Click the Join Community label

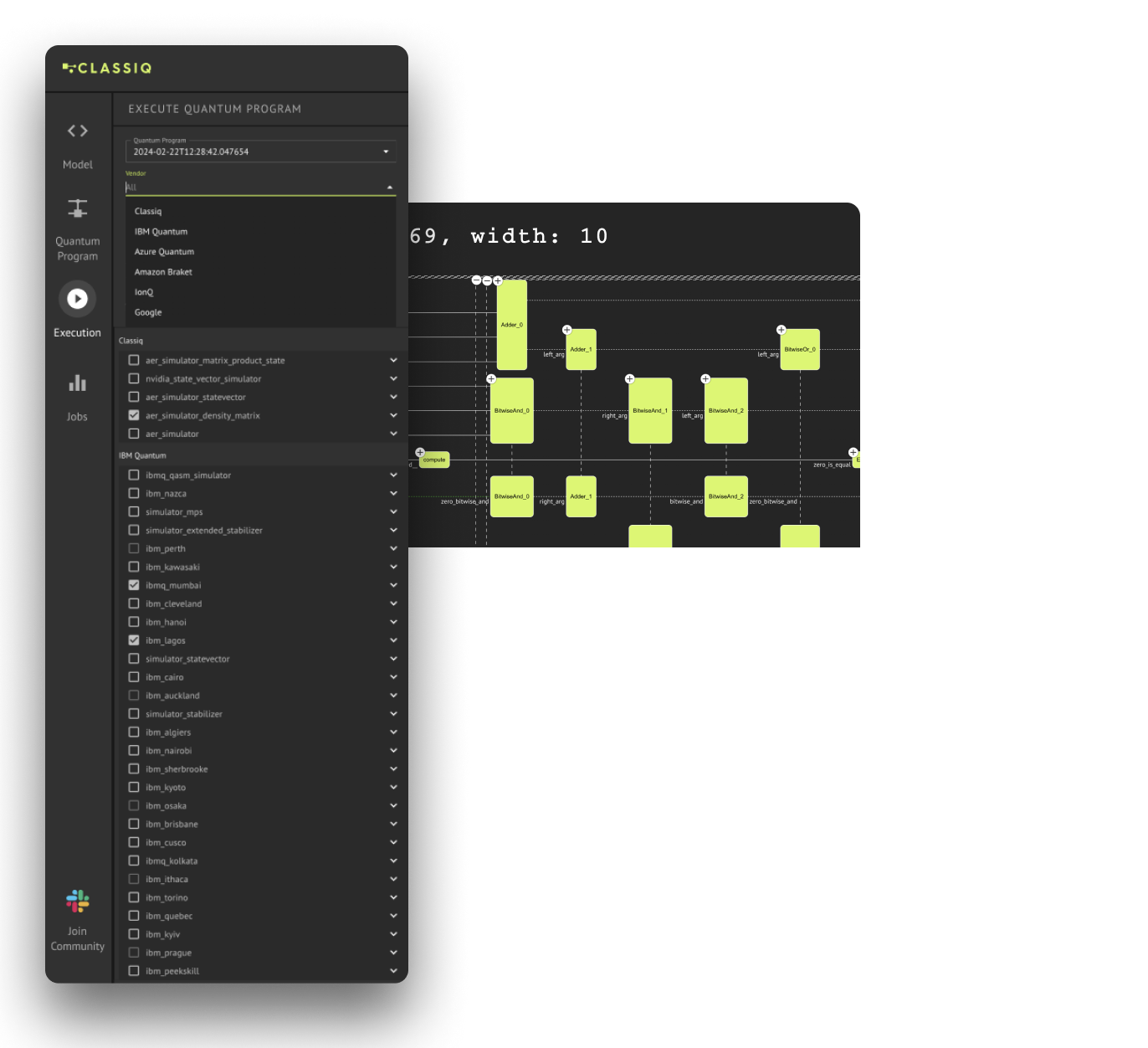77,938
